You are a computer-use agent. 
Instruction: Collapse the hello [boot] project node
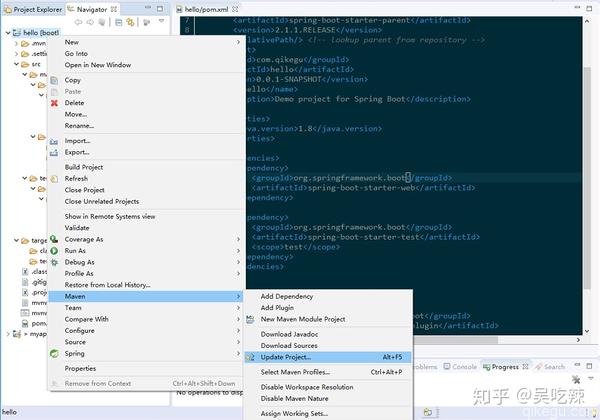pyautogui.click(x=8, y=33)
